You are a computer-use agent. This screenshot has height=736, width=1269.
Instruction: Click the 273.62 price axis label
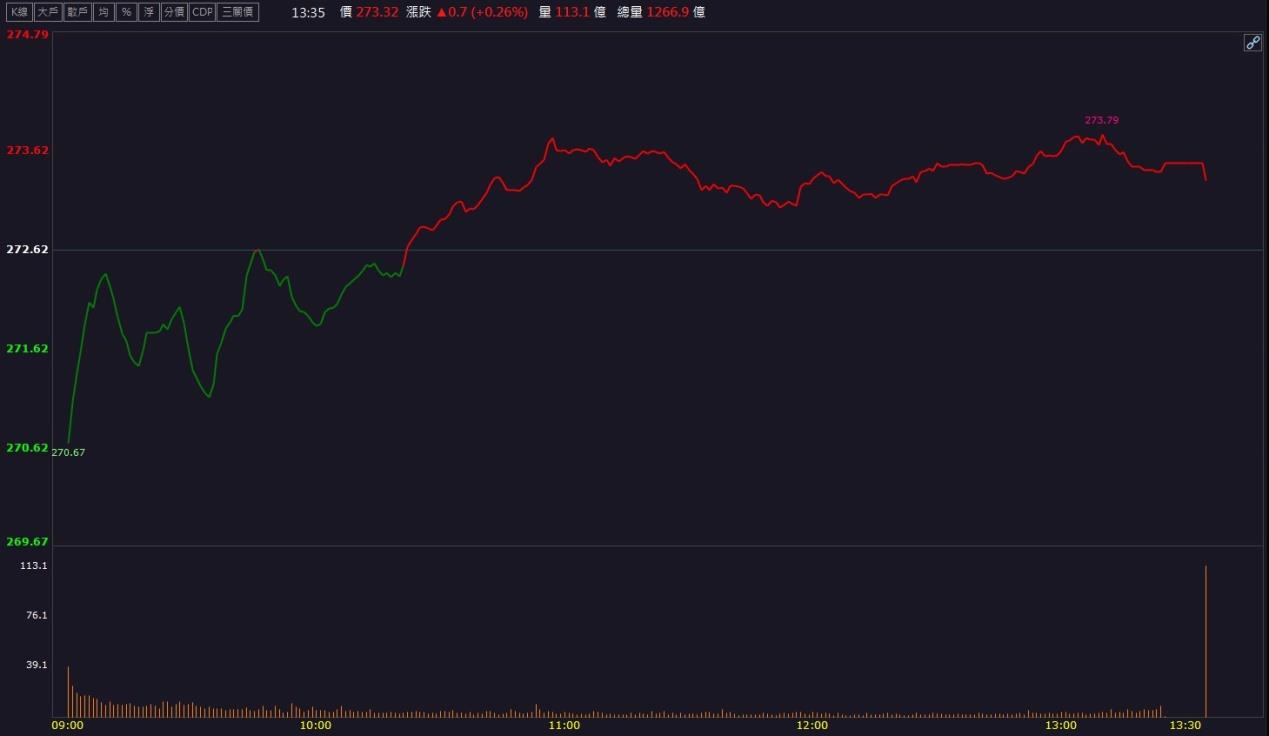coord(27,150)
